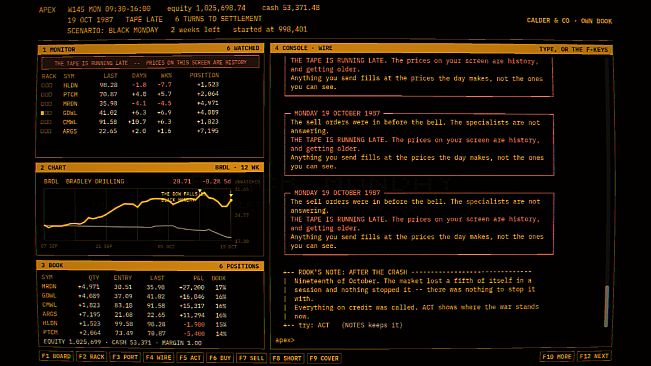Click the ENTRY column header in the book
This screenshot has height=366, width=651.
[122, 278]
